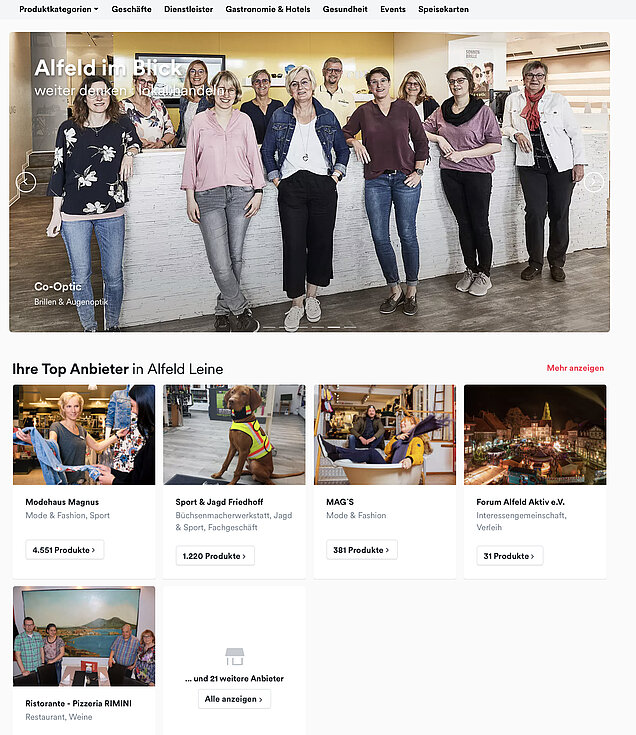Image resolution: width=636 pixels, height=735 pixels.
Task: Expand the Produktkategorien dropdown
Action: click(59, 9)
